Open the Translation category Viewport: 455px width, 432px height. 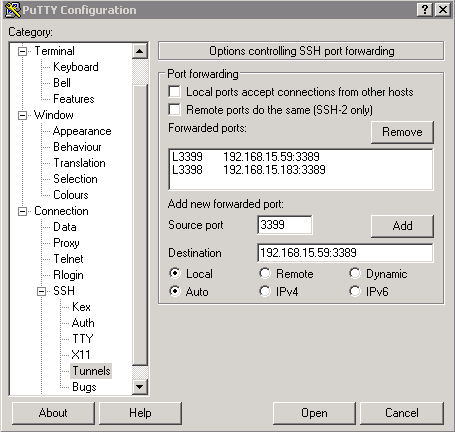[80, 163]
